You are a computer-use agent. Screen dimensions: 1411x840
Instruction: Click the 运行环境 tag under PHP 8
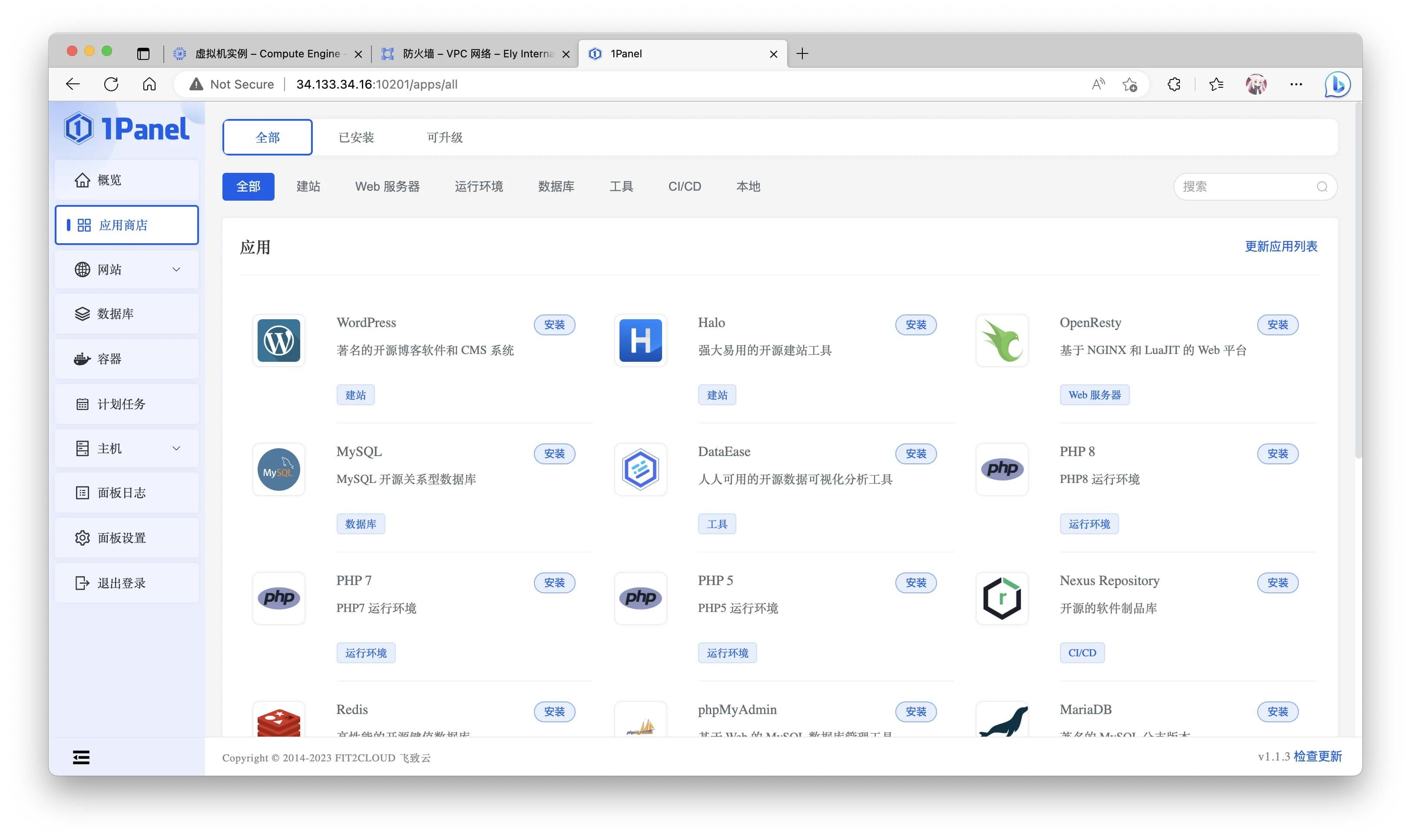(x=1089, y=524)
